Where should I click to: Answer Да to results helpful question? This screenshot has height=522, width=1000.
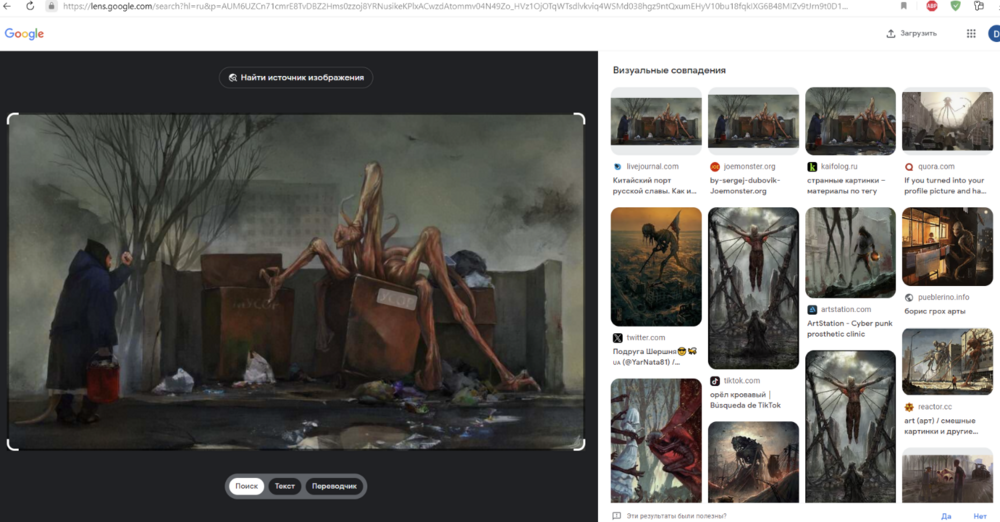[x=946, y=516]
